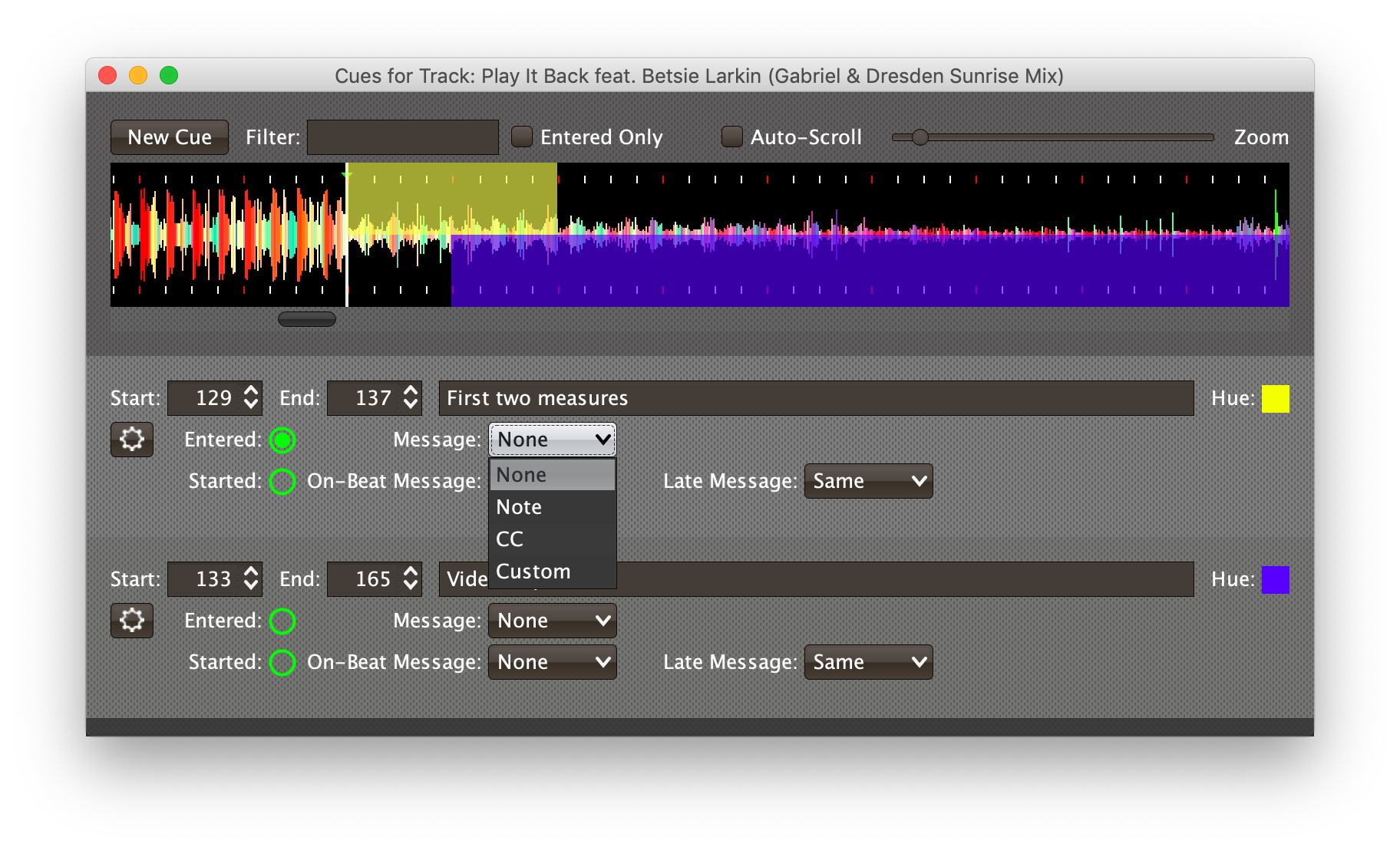Click the white playback position marker
This screenshot has width=1400, height=850.
[x=347, y=235]
